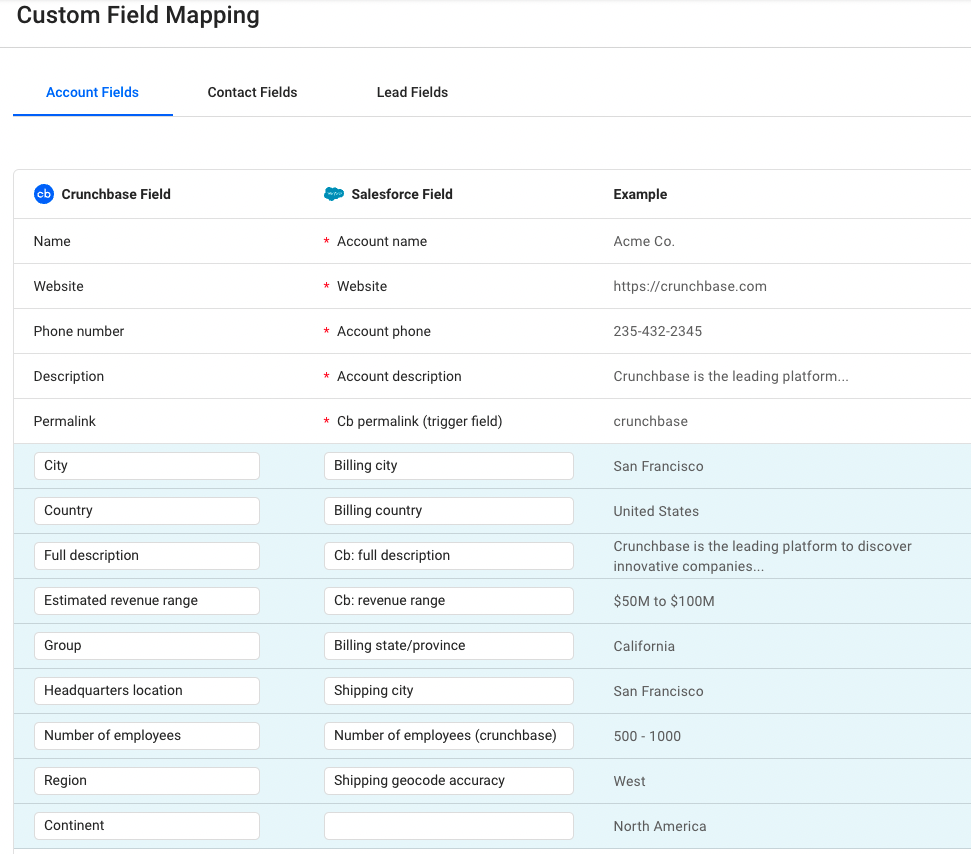Open the Cb: full description dropdown

click(x=448, y=556)
